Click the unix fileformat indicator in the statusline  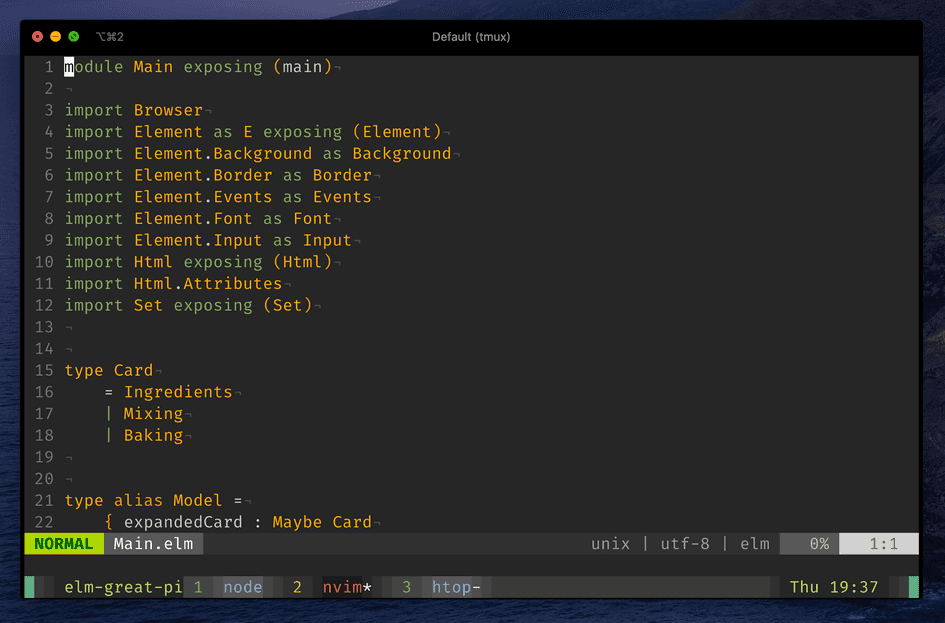610,544
